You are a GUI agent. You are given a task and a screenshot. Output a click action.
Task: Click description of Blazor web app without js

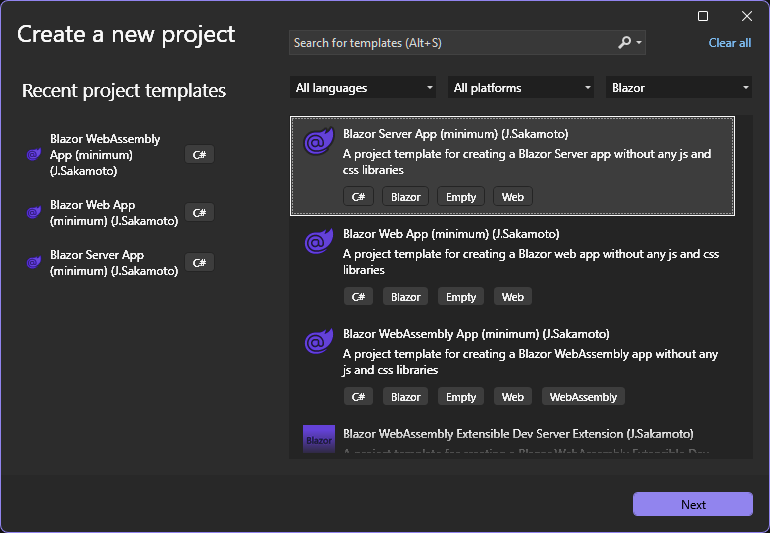coord(531,261)
